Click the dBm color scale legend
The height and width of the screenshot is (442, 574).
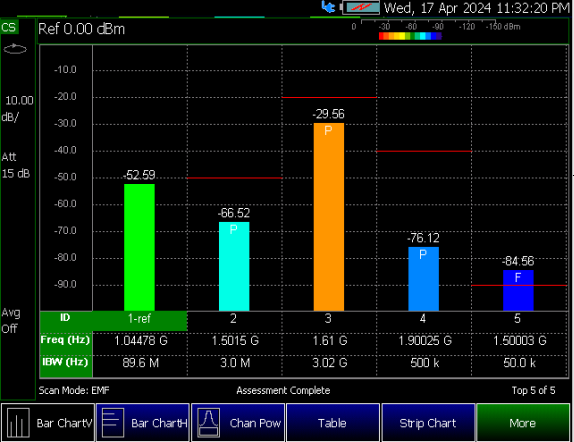410,36
